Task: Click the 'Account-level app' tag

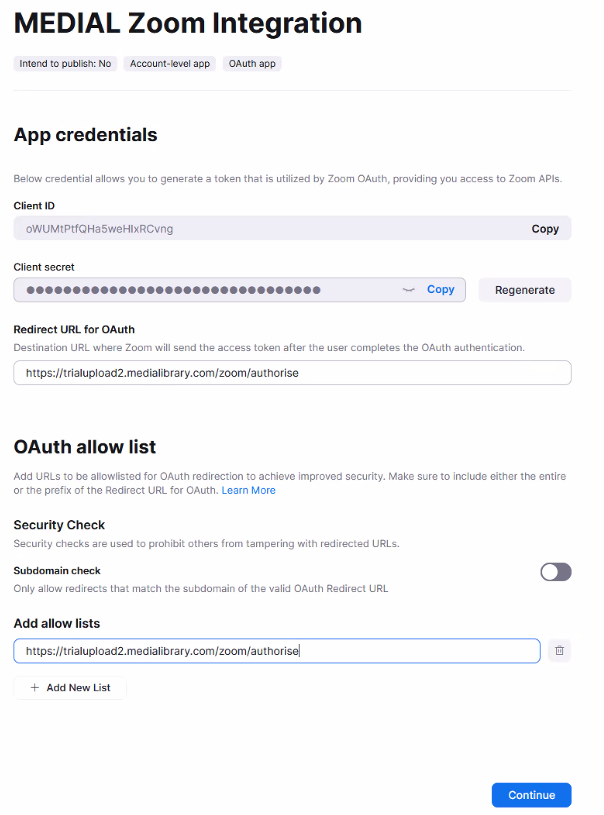Action: click(169, 63)
